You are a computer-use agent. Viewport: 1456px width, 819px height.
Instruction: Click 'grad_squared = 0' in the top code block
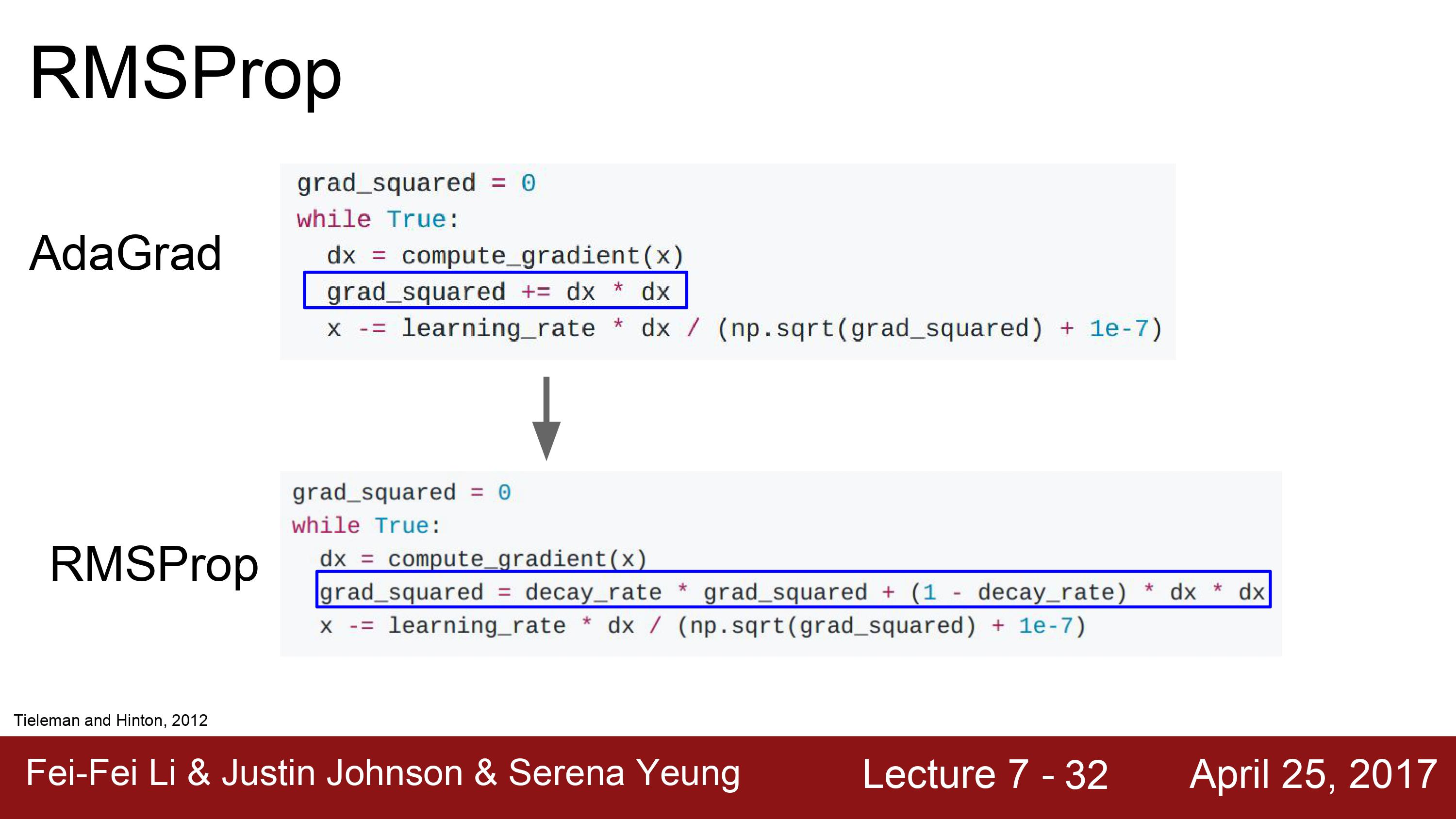416,184
